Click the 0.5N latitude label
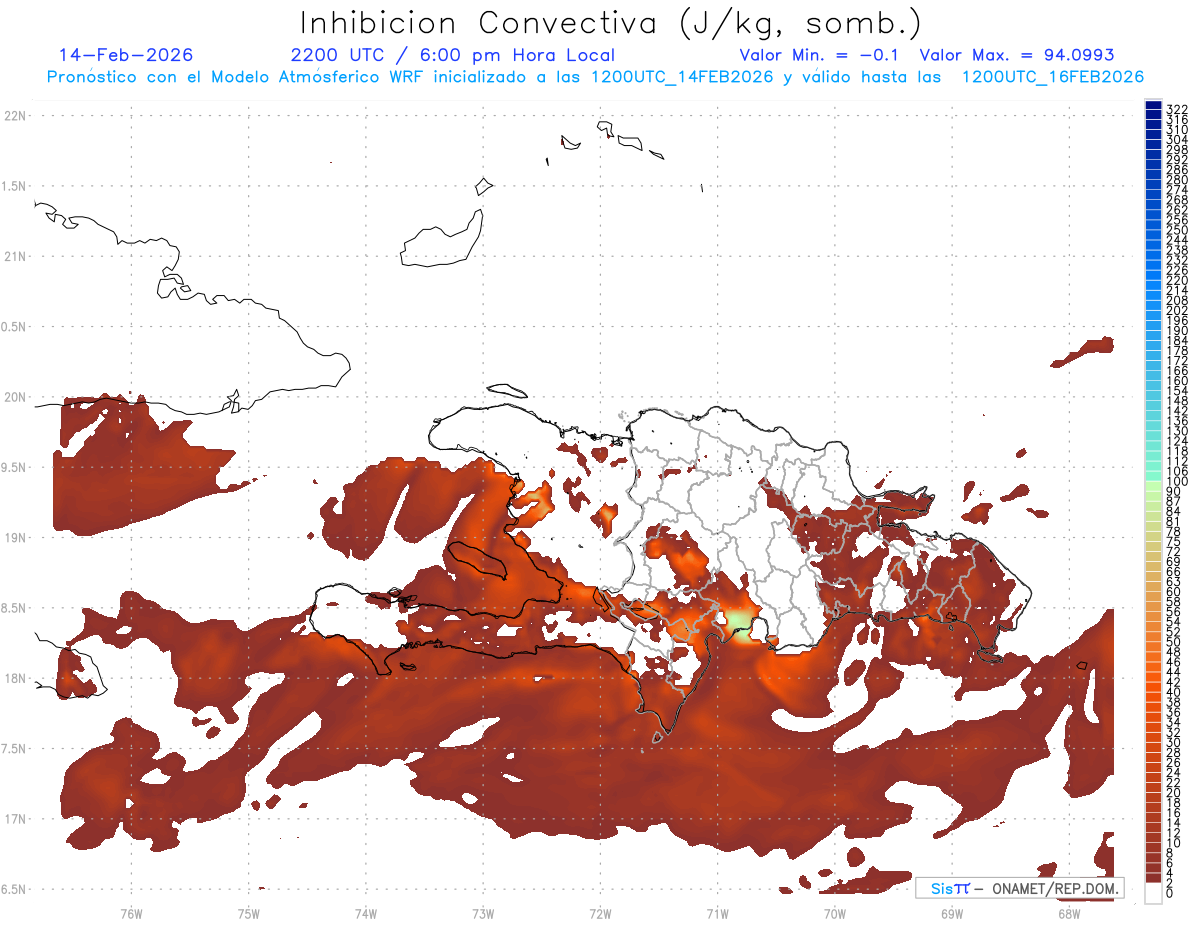Image resolution: width=1200 pixels, height=927 pixels. click(x=14, y=327)
